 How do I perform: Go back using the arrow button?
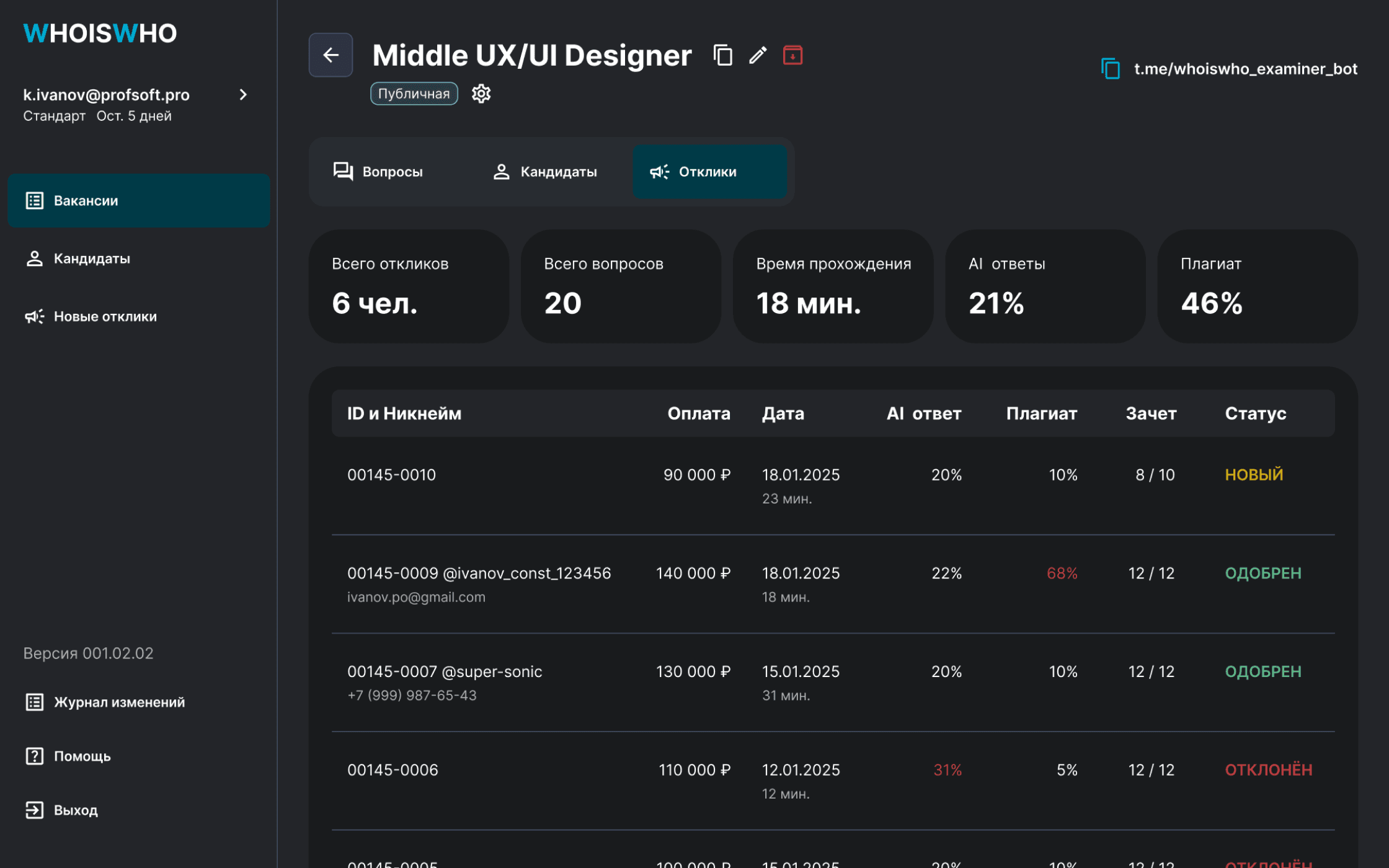(331, 55)
